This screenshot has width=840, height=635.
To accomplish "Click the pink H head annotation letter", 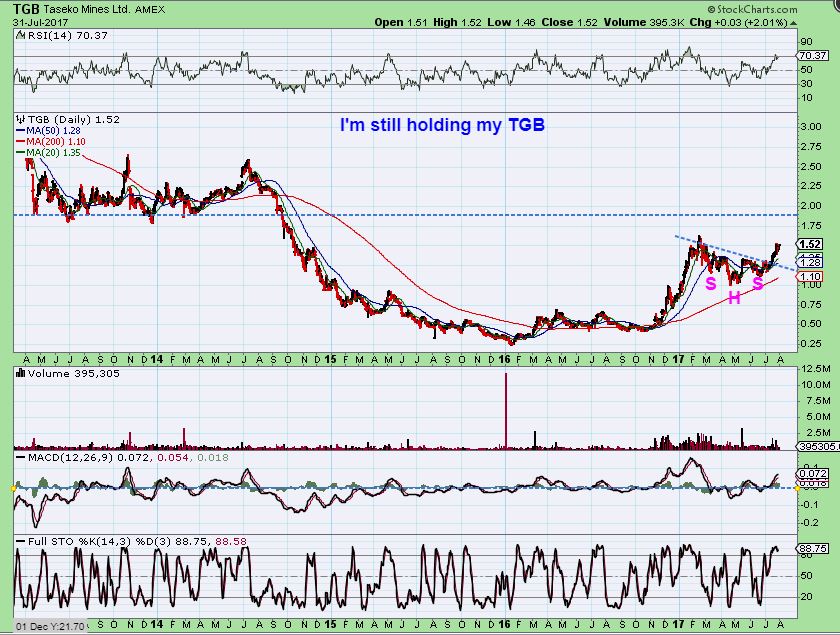I will (734, 297).
